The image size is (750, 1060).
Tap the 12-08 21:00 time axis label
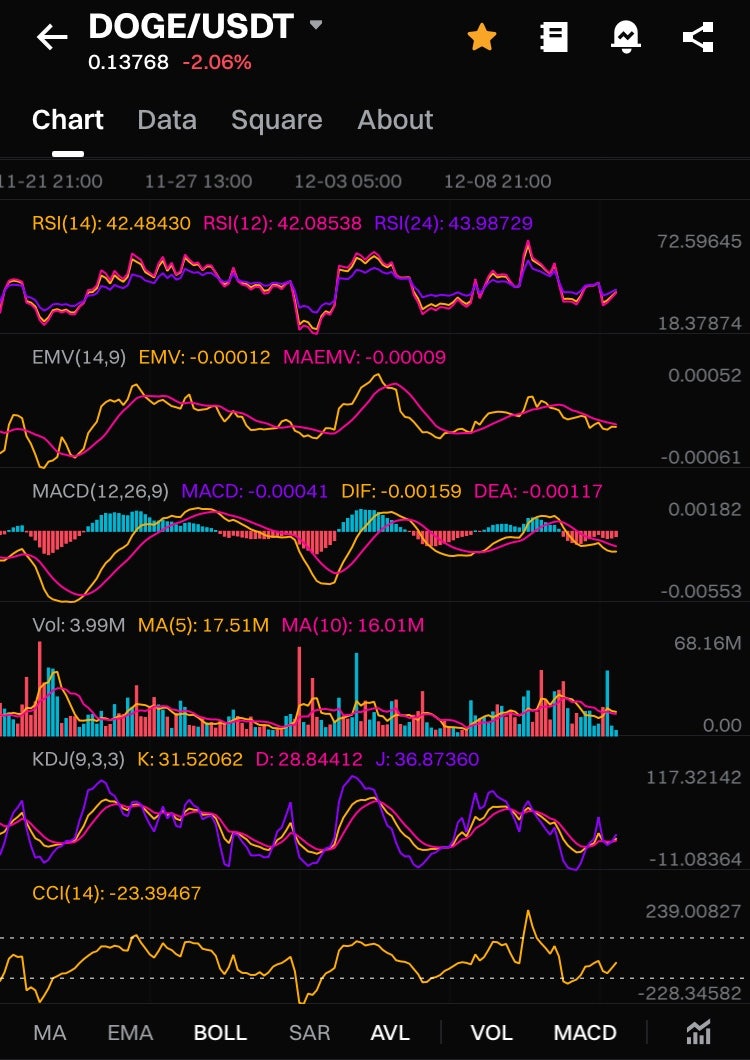[497, 181]
